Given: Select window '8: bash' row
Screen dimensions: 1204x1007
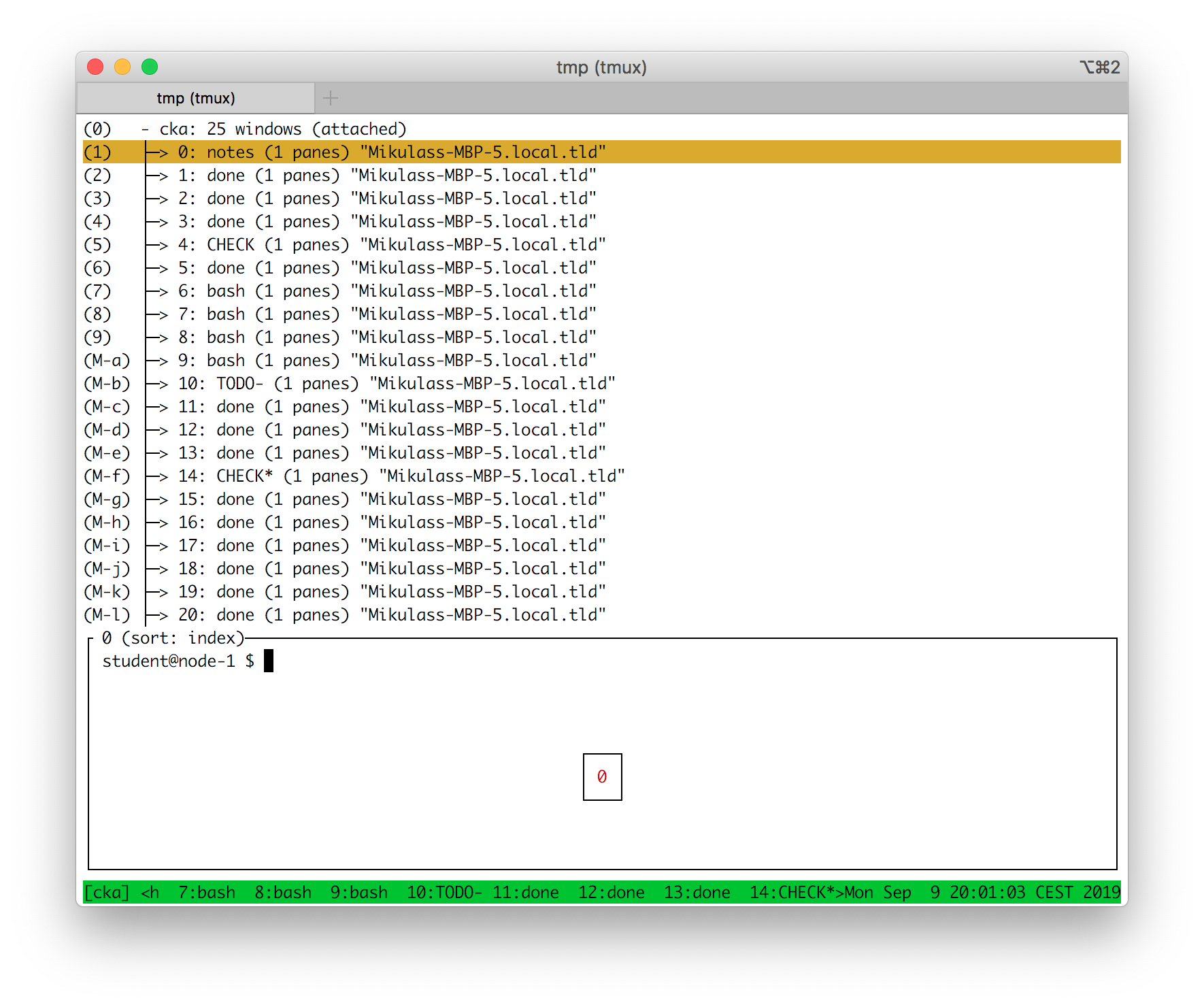Looking at the screenshot, I should (x=602, y=337).
